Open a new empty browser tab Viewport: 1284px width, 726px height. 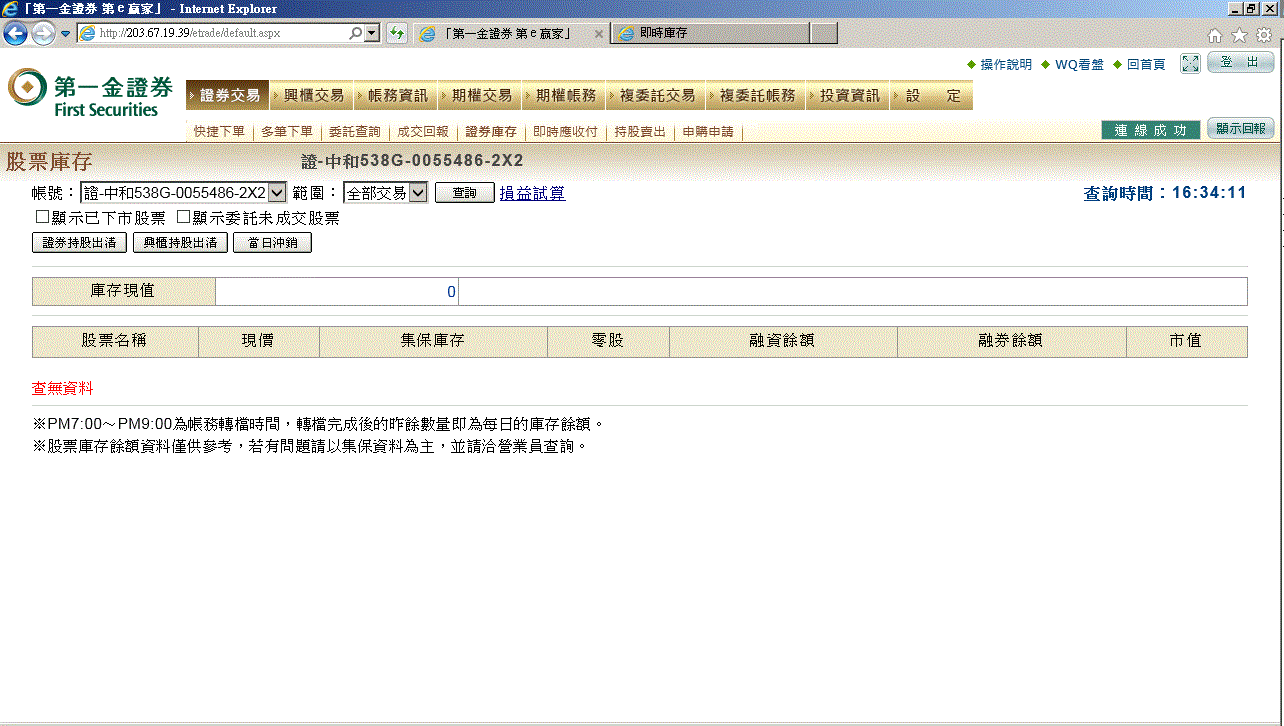tap(823, 34)
